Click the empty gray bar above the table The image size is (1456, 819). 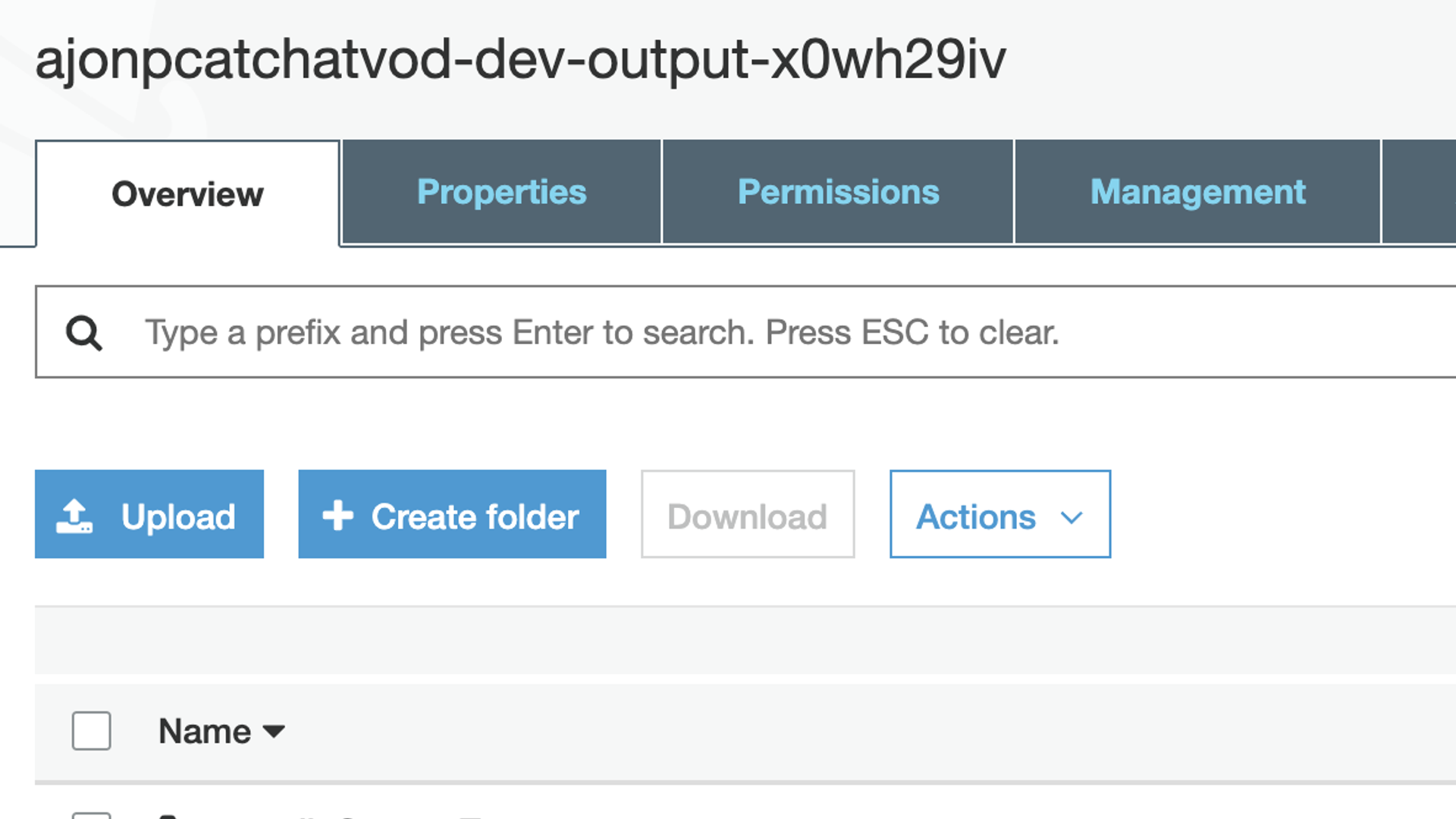click(743, 641)
